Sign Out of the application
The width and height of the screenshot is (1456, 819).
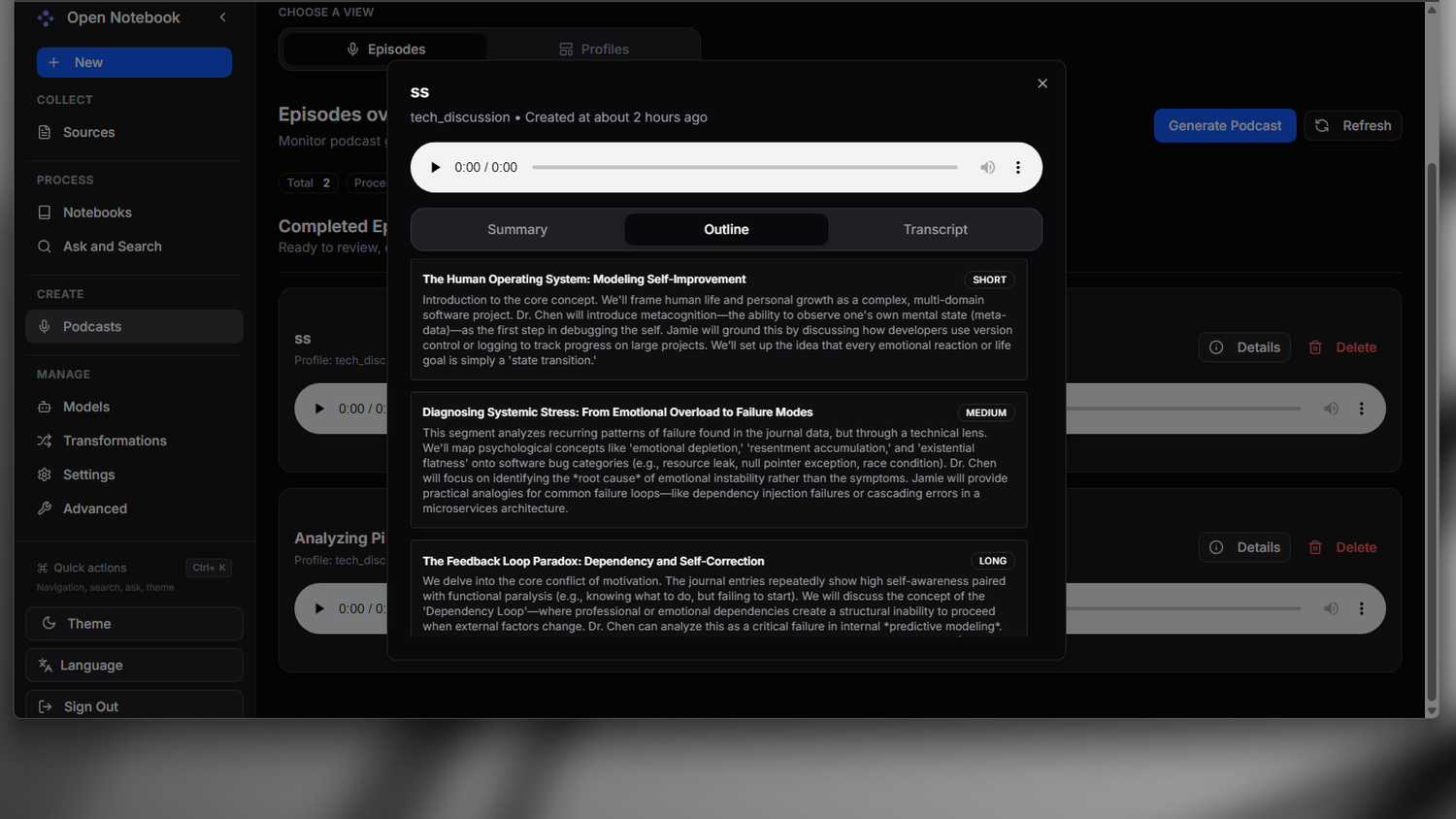coord(134,706)
